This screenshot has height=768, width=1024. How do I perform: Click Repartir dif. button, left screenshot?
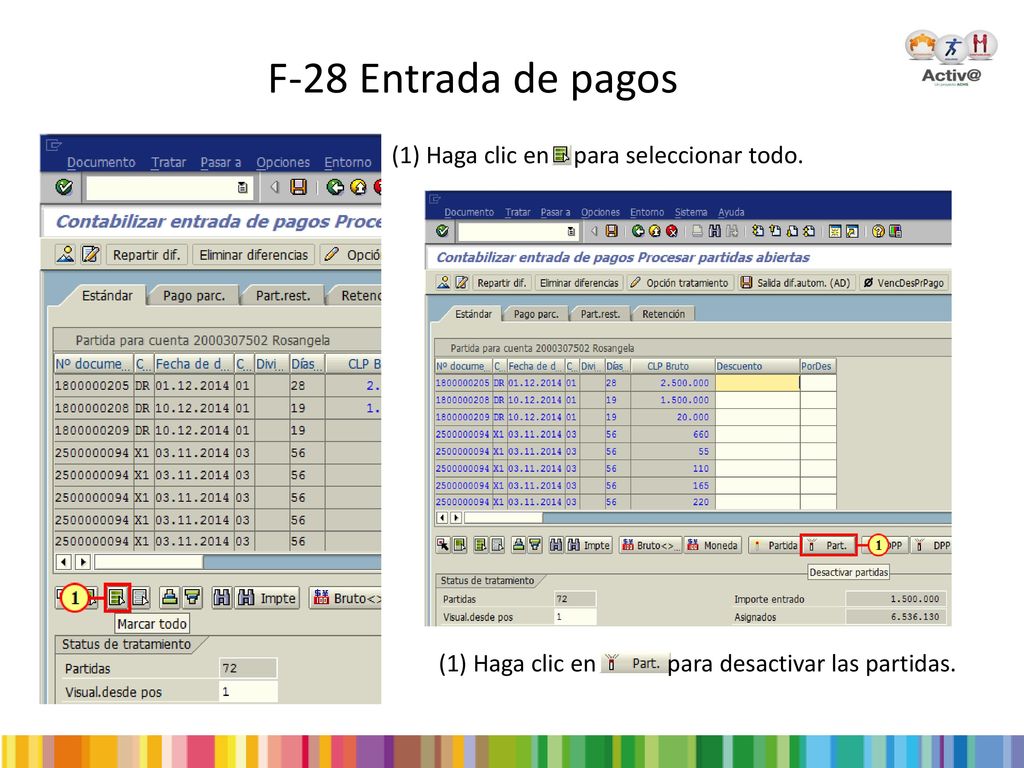[x=146, y=255]
